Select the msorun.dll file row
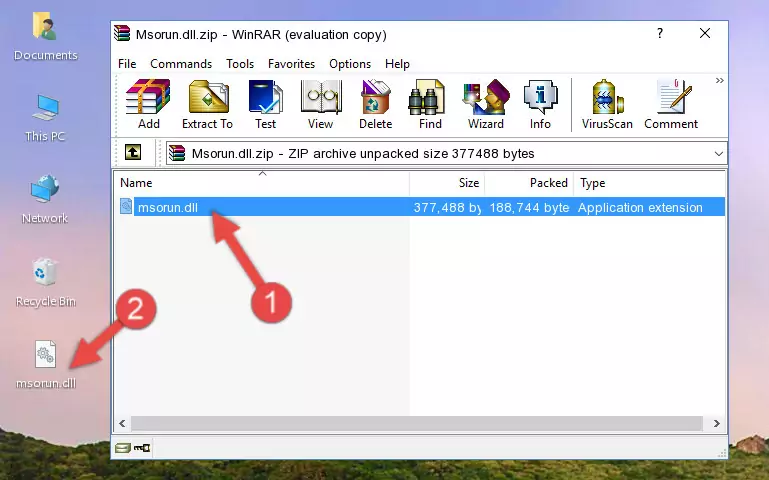Image resolution: width=769 pixels, height=480 pixels. pos(420,207)
